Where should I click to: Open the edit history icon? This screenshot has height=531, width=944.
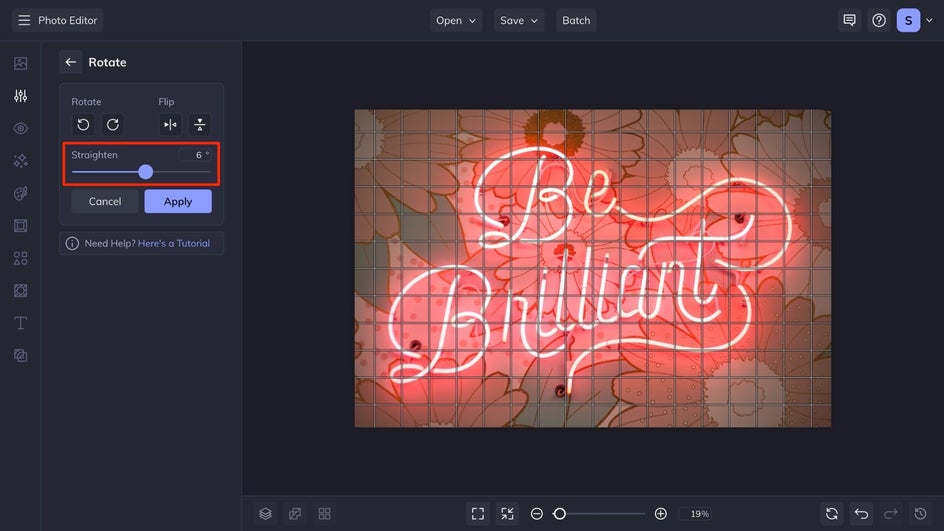(921, 514)
